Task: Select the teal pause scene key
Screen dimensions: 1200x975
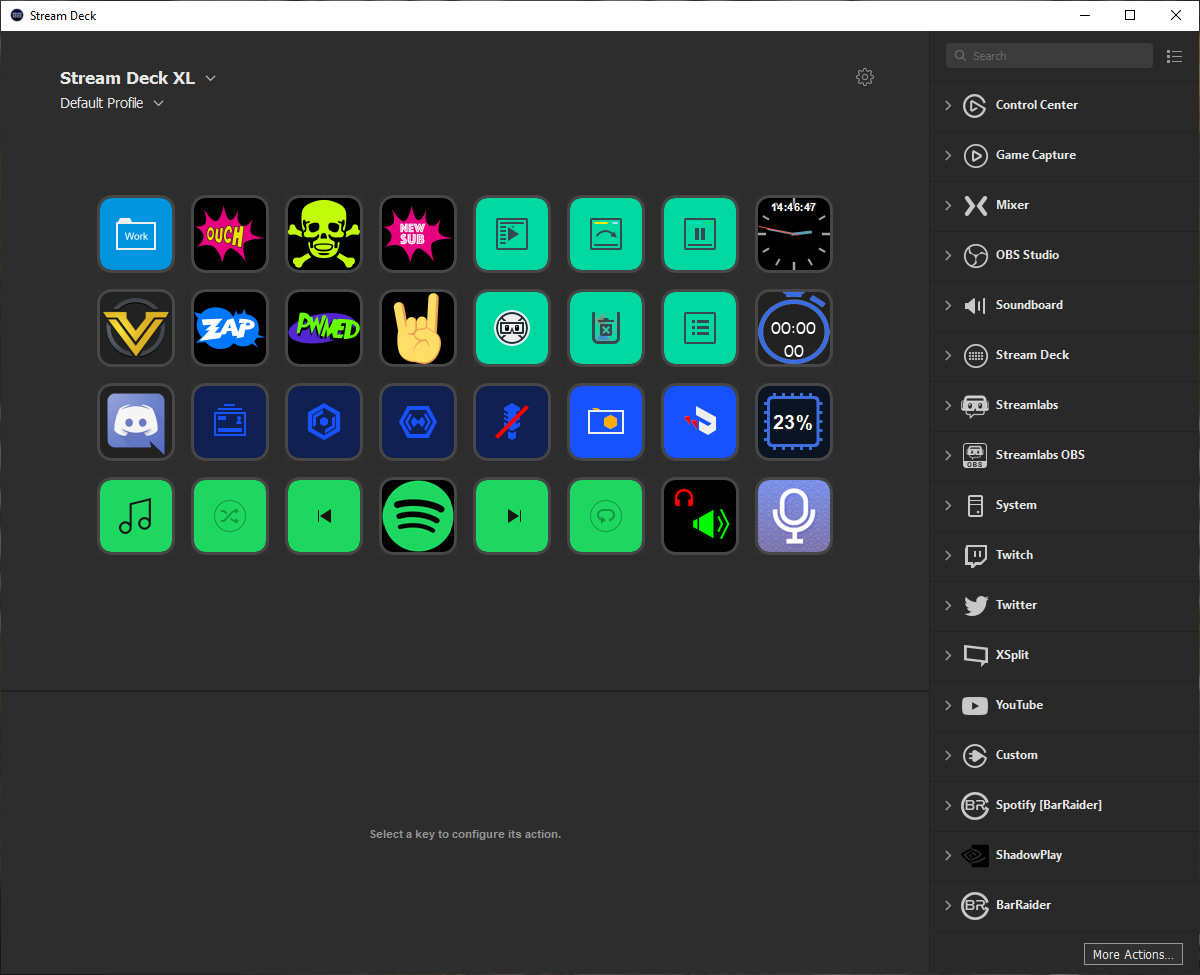Action: pos(700,234)
